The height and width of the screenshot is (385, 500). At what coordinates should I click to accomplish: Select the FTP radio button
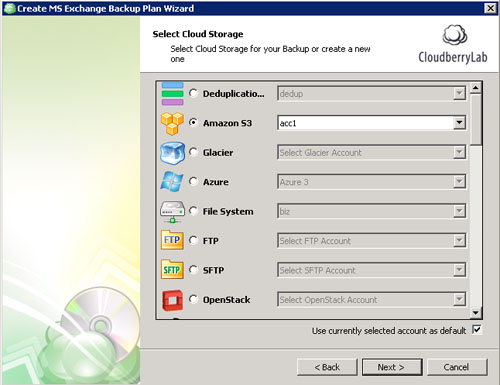(193, 240)
